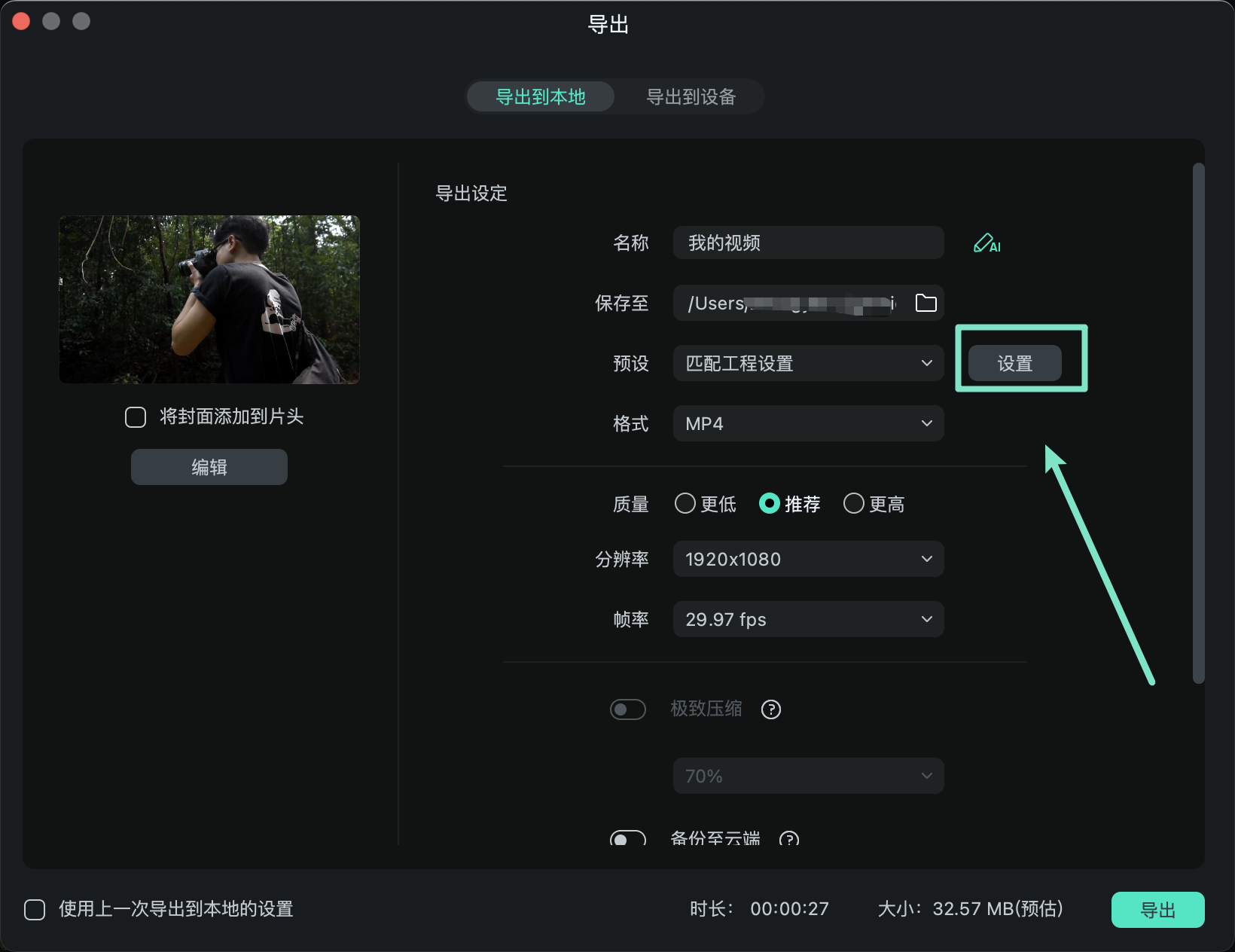Viewport: 1235px width, 952px height.
Task: Open the 70% compression level dropdown
Action: 807,776
